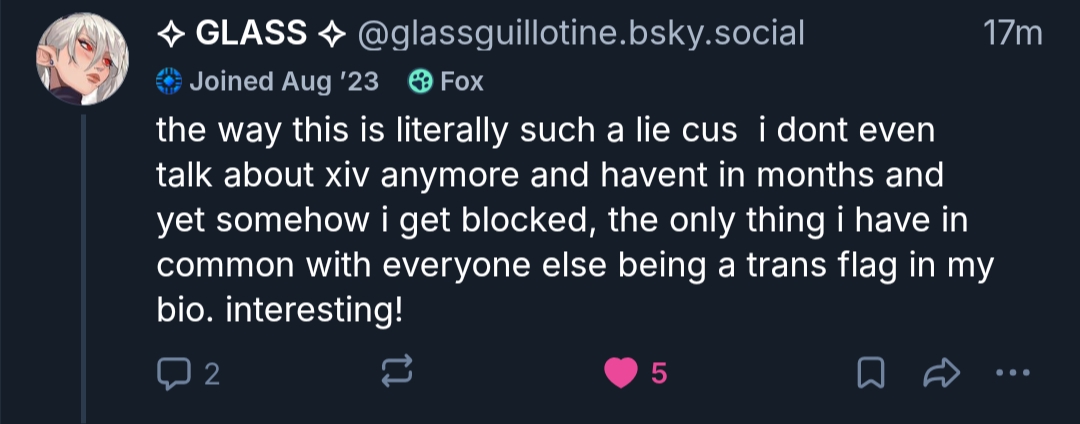The height and width of the screenshot is (424, 1080).
Task: Click the vertical thread line below avatar
Action: point(84,270)
